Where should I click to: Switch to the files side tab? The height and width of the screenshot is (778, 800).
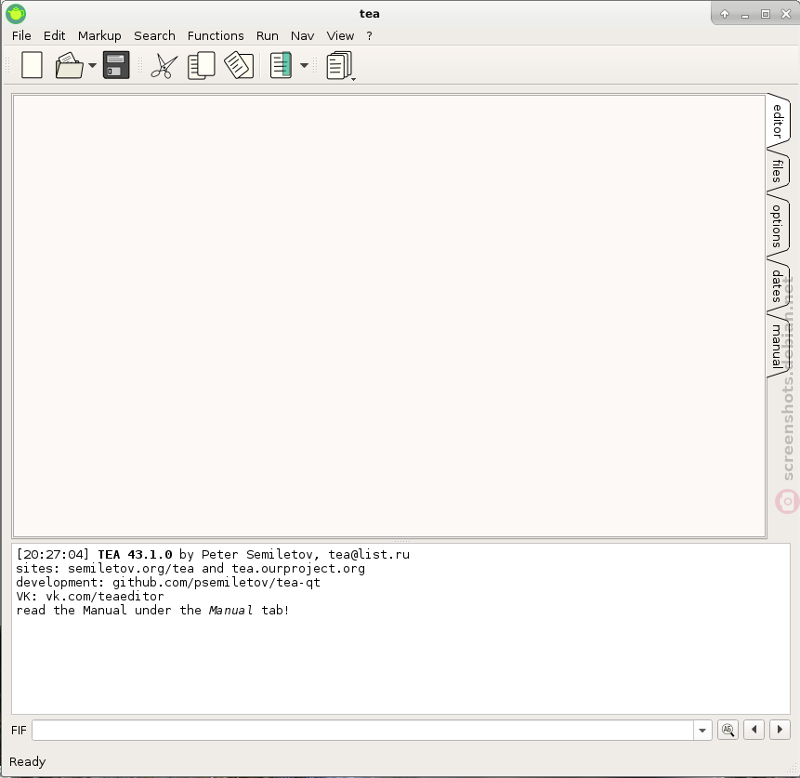tap(778, 171)
